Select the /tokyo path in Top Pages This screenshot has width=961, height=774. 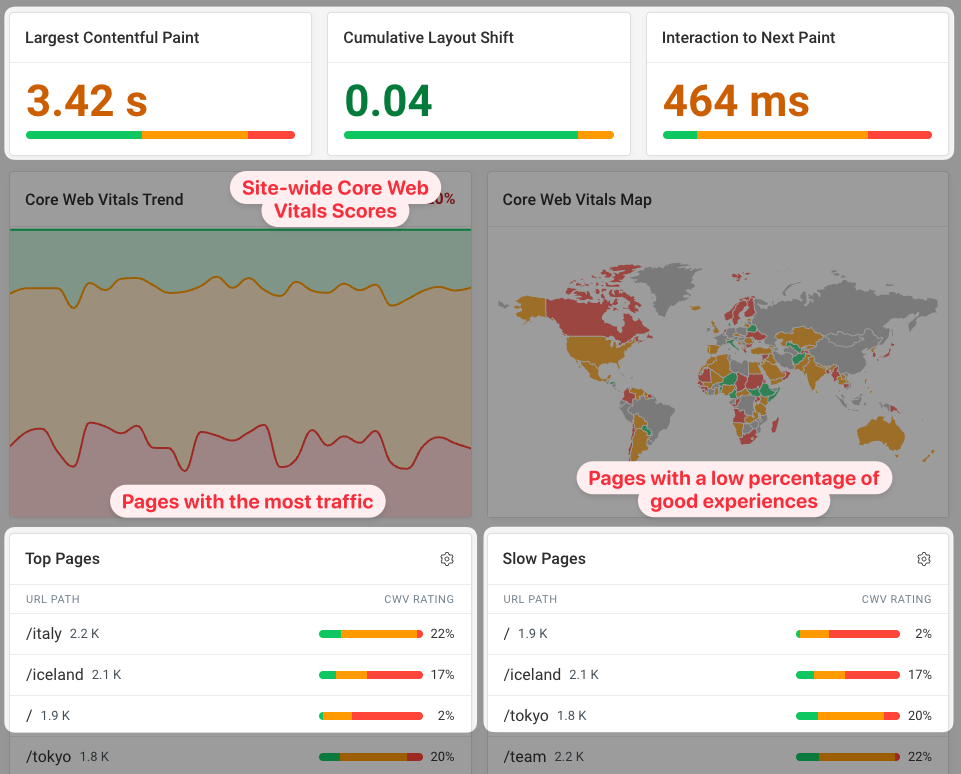click(x=49, y=757)
